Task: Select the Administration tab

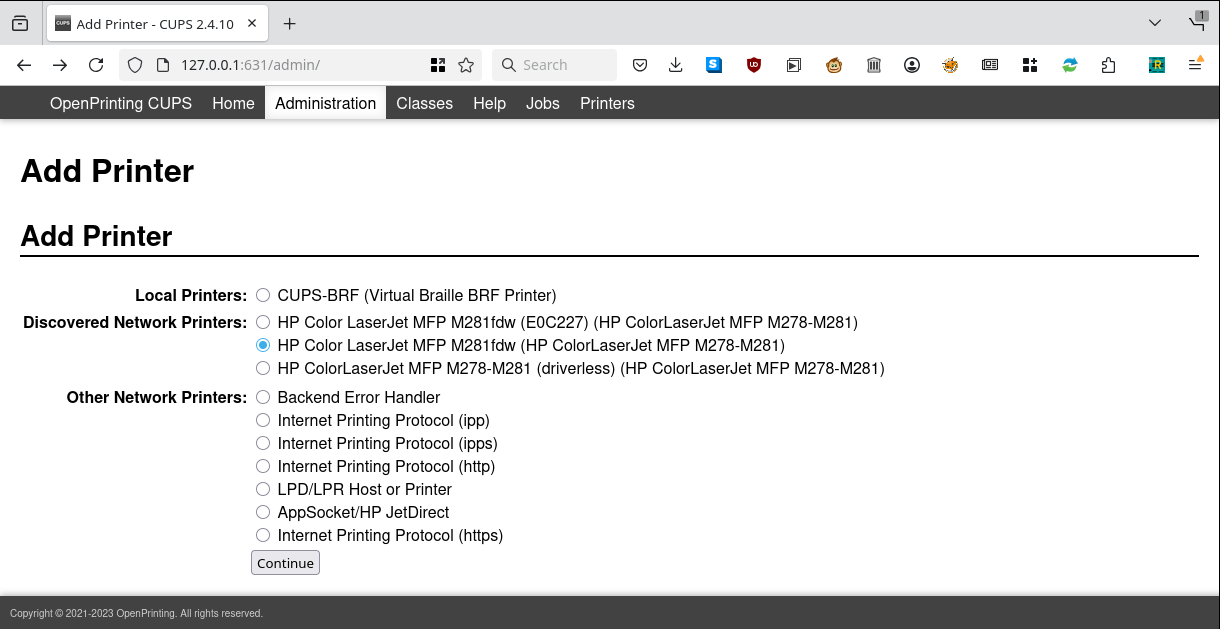Action: click(x=326, y=103)
